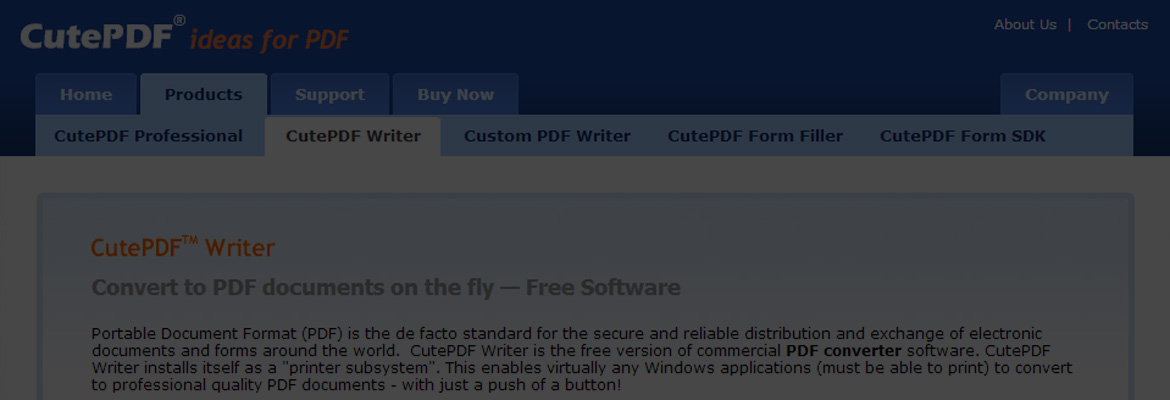Open the Contacts link
Viewport: 1170px width, 400px height.
[x=1117, y=25]
